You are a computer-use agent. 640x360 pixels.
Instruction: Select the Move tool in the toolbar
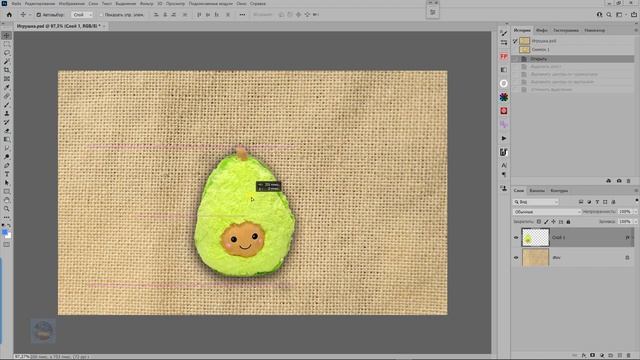7,36
